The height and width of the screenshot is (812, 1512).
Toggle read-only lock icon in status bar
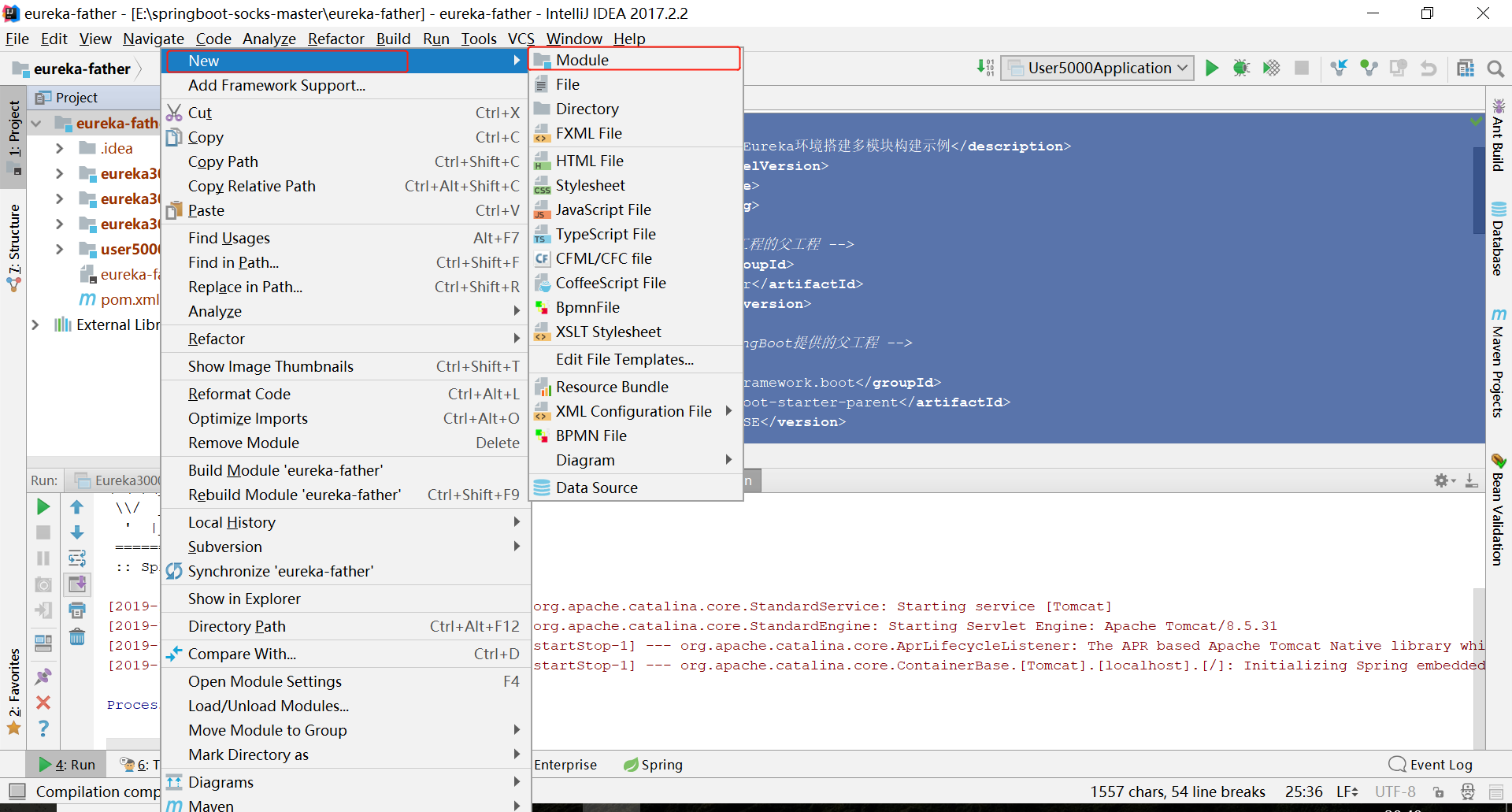pyautogui.click(x=1439, y=792)
